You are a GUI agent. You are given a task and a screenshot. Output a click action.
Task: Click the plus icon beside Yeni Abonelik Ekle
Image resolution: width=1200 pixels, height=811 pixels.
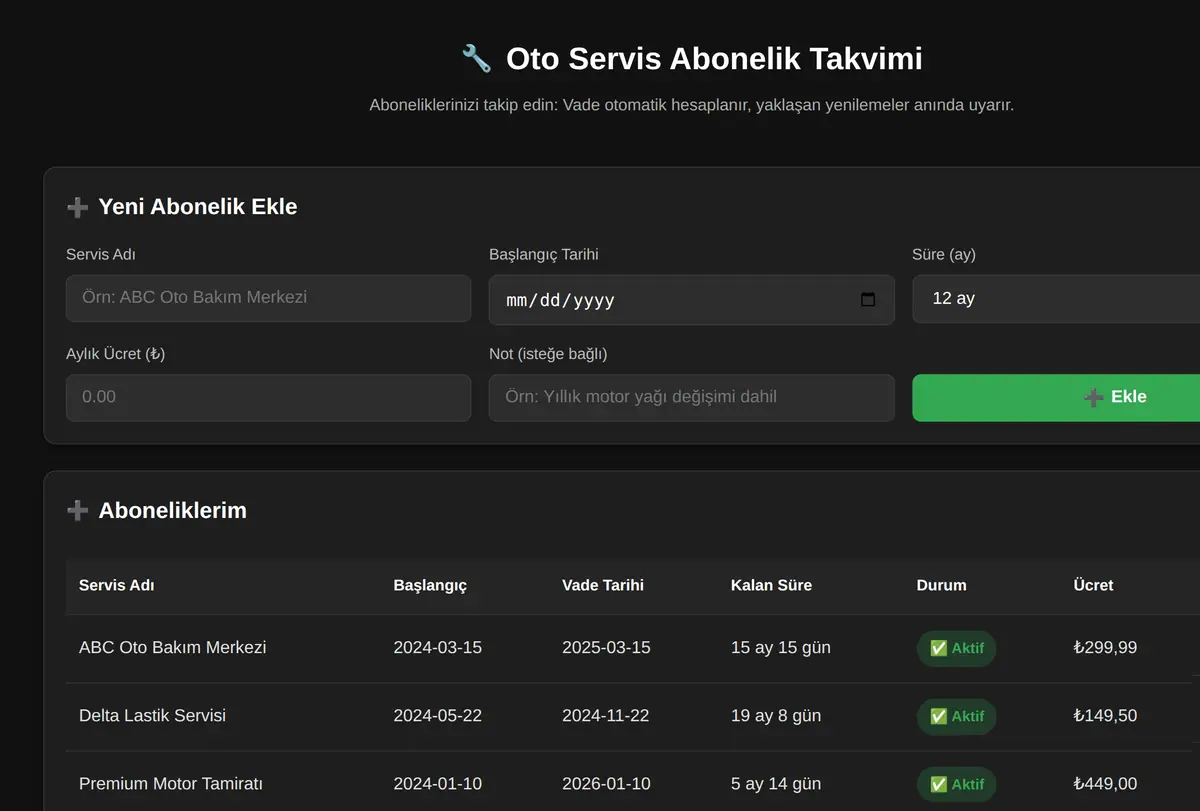coord(77,207)
